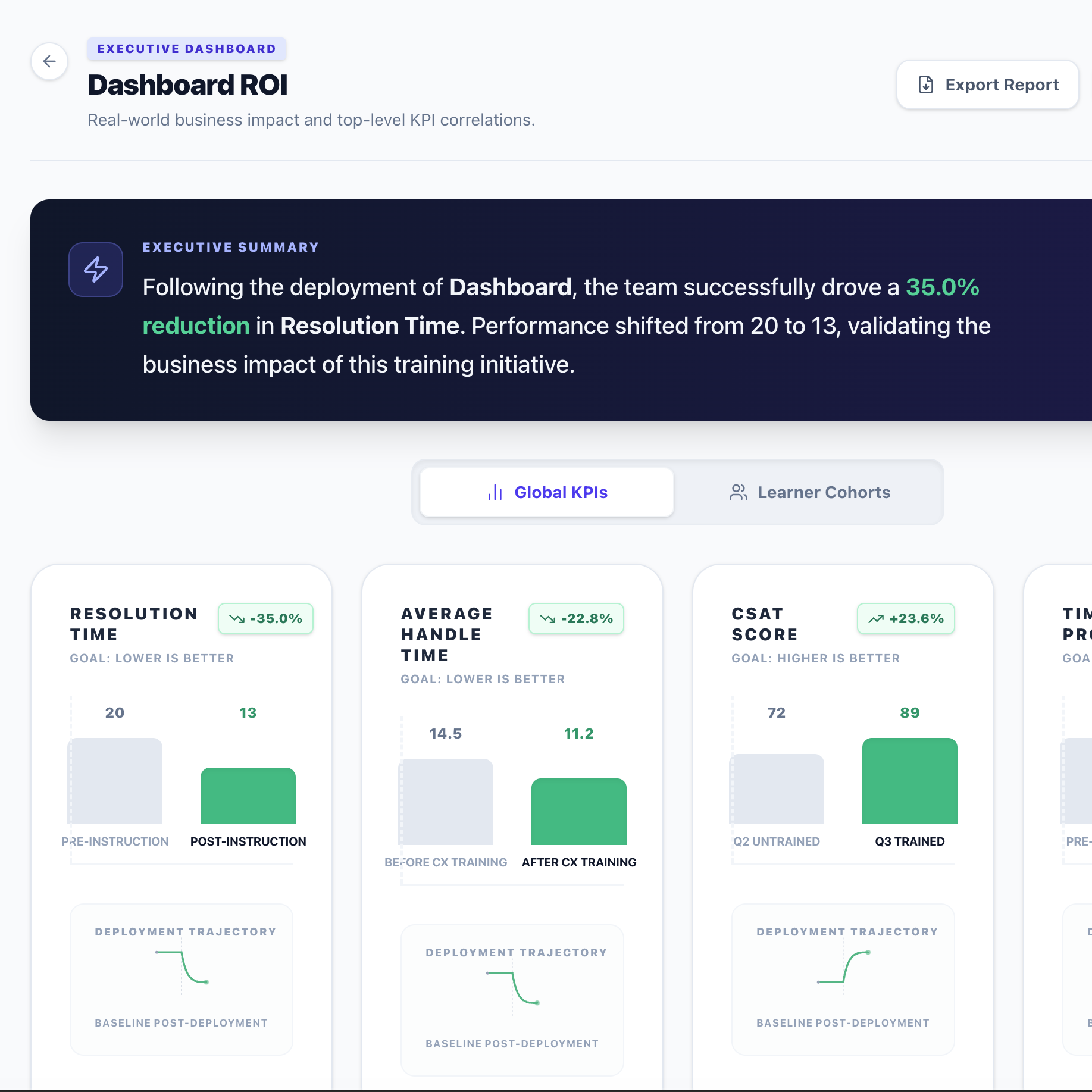This screenshot has height=1092, width=1092.
Task: Click the Resolution Time card title
Action: point(134,624)
